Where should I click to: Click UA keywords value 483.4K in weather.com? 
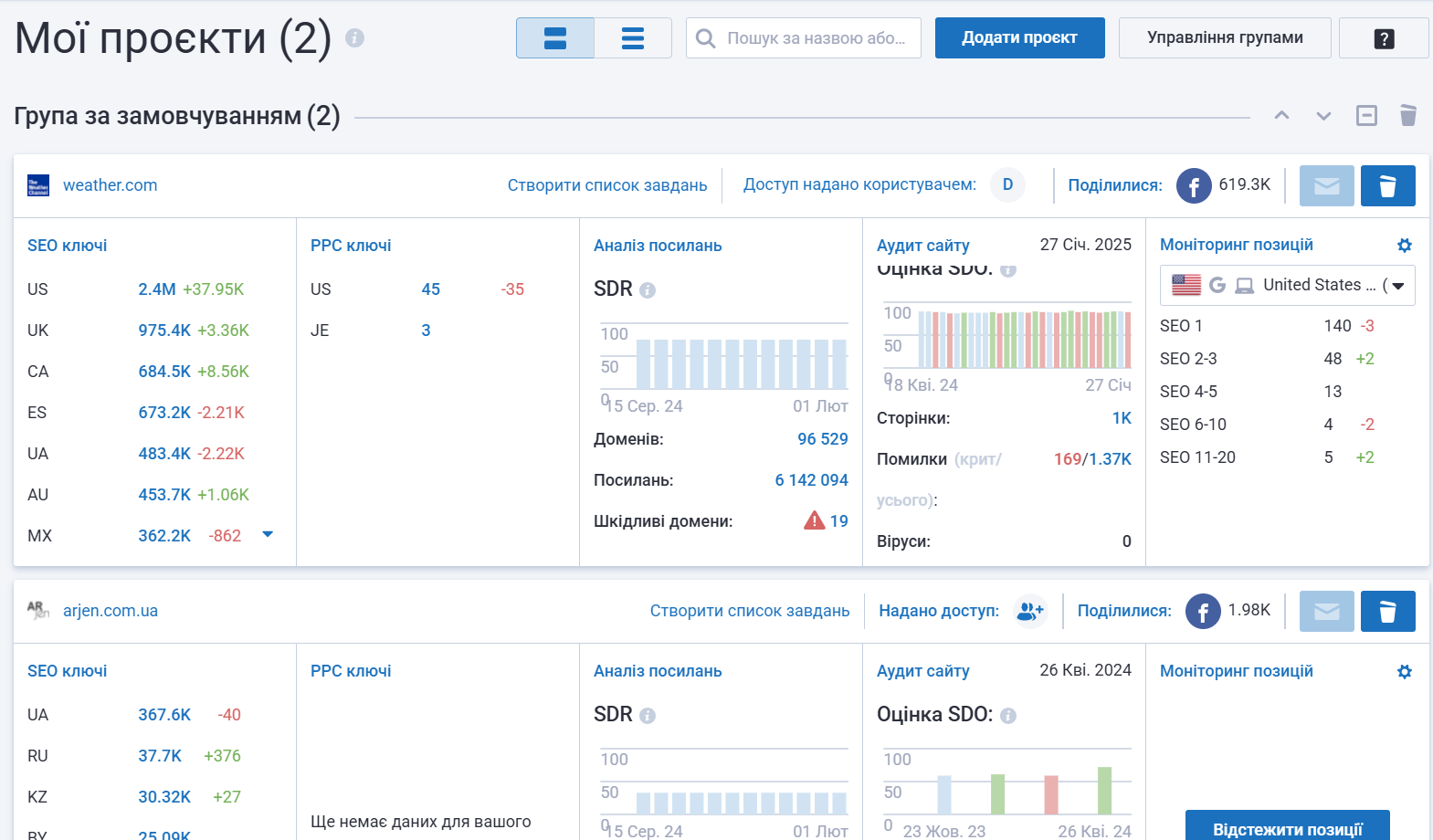click(164, 454)
